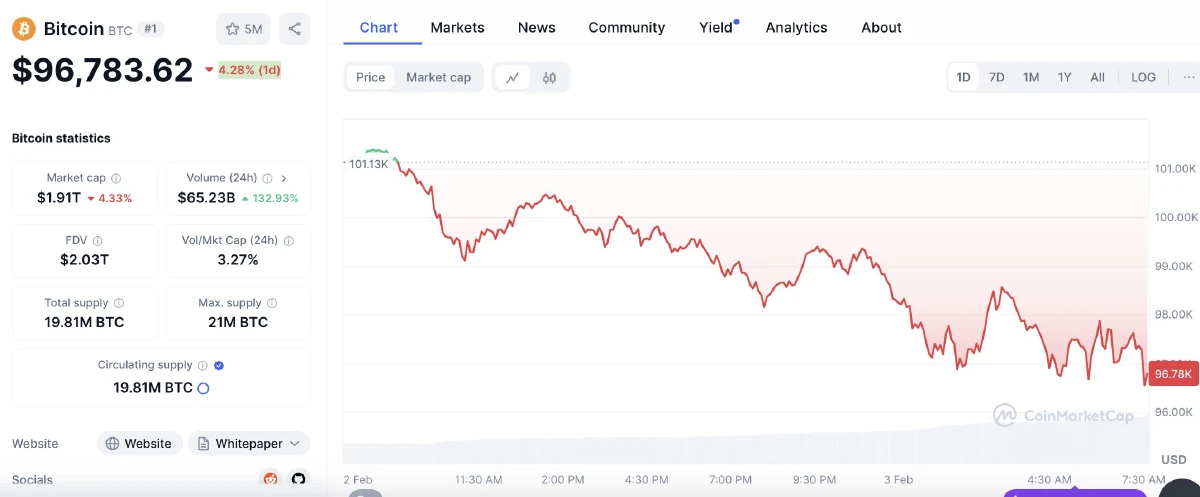This screenshot has height=497, width=1200.
Task: Click the circulating supply verified badge
Action: [219, 366]
